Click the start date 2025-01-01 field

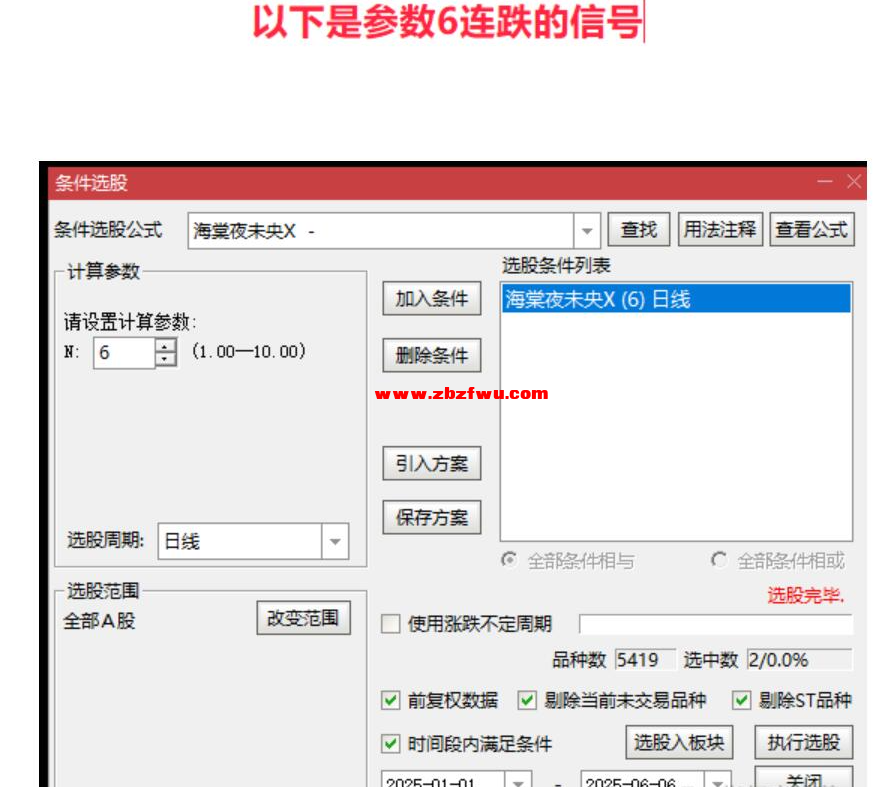pos(443,780)
